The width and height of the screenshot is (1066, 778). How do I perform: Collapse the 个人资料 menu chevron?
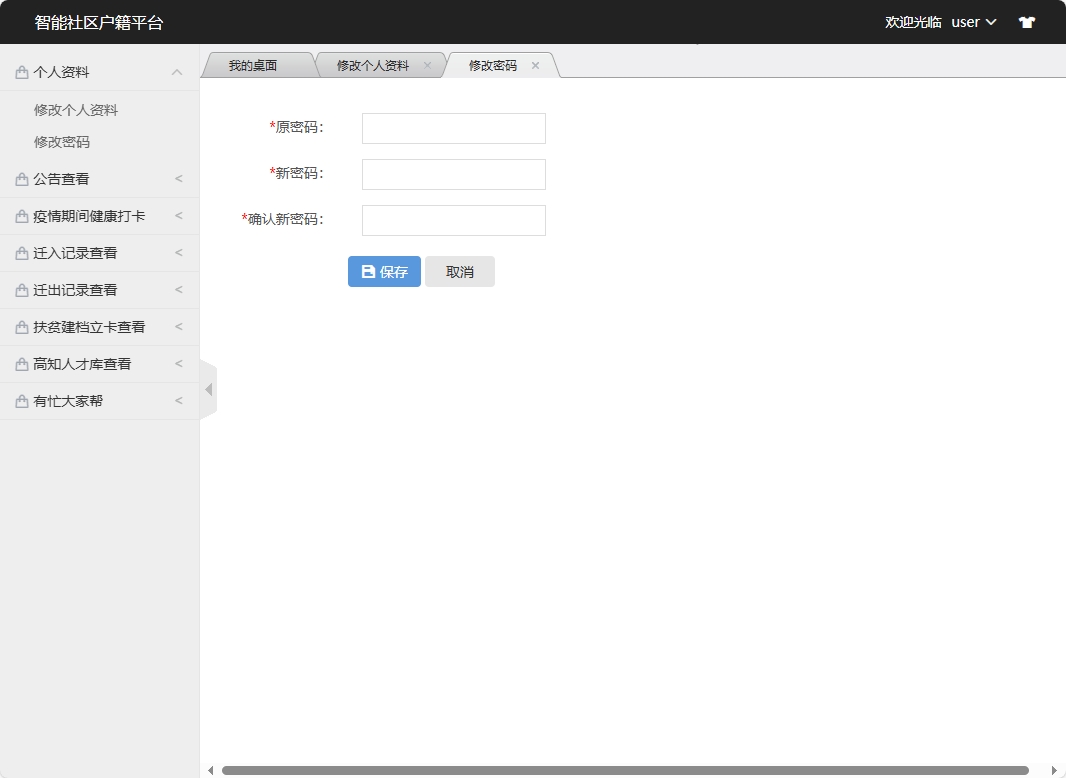pos(177,72)
